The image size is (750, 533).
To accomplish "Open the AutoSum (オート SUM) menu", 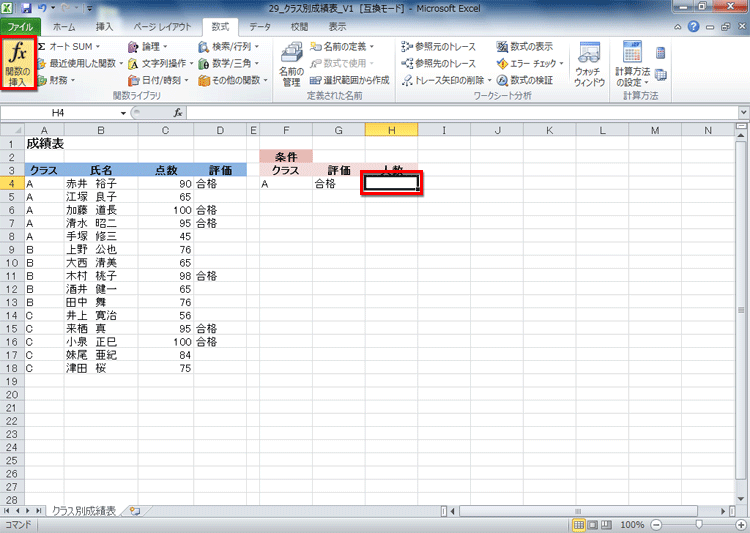I will pos(69,46).
